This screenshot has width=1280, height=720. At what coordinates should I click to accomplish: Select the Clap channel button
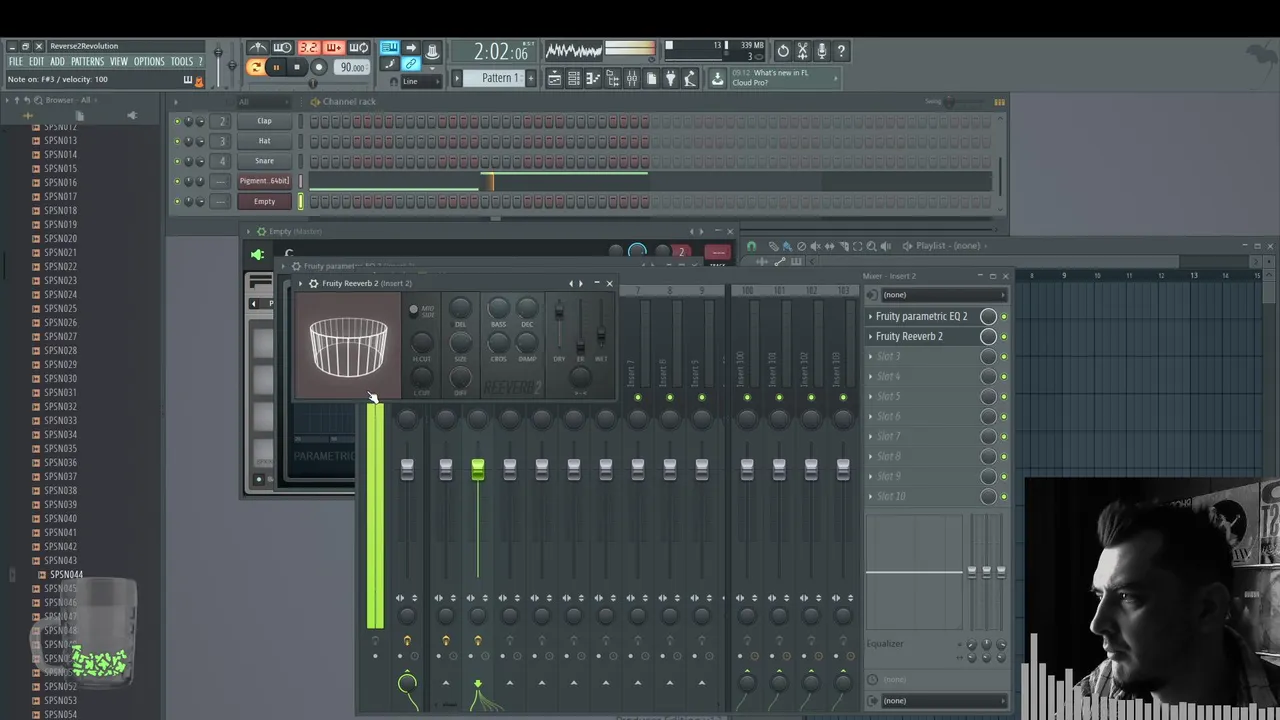pyautogui.click(x=264, y=121)
